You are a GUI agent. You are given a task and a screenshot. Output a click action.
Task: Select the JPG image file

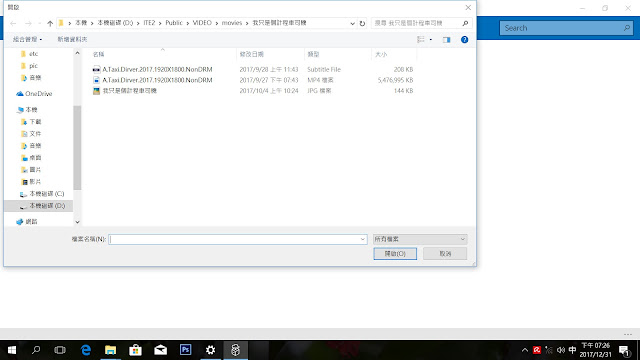tap(129, 91)
